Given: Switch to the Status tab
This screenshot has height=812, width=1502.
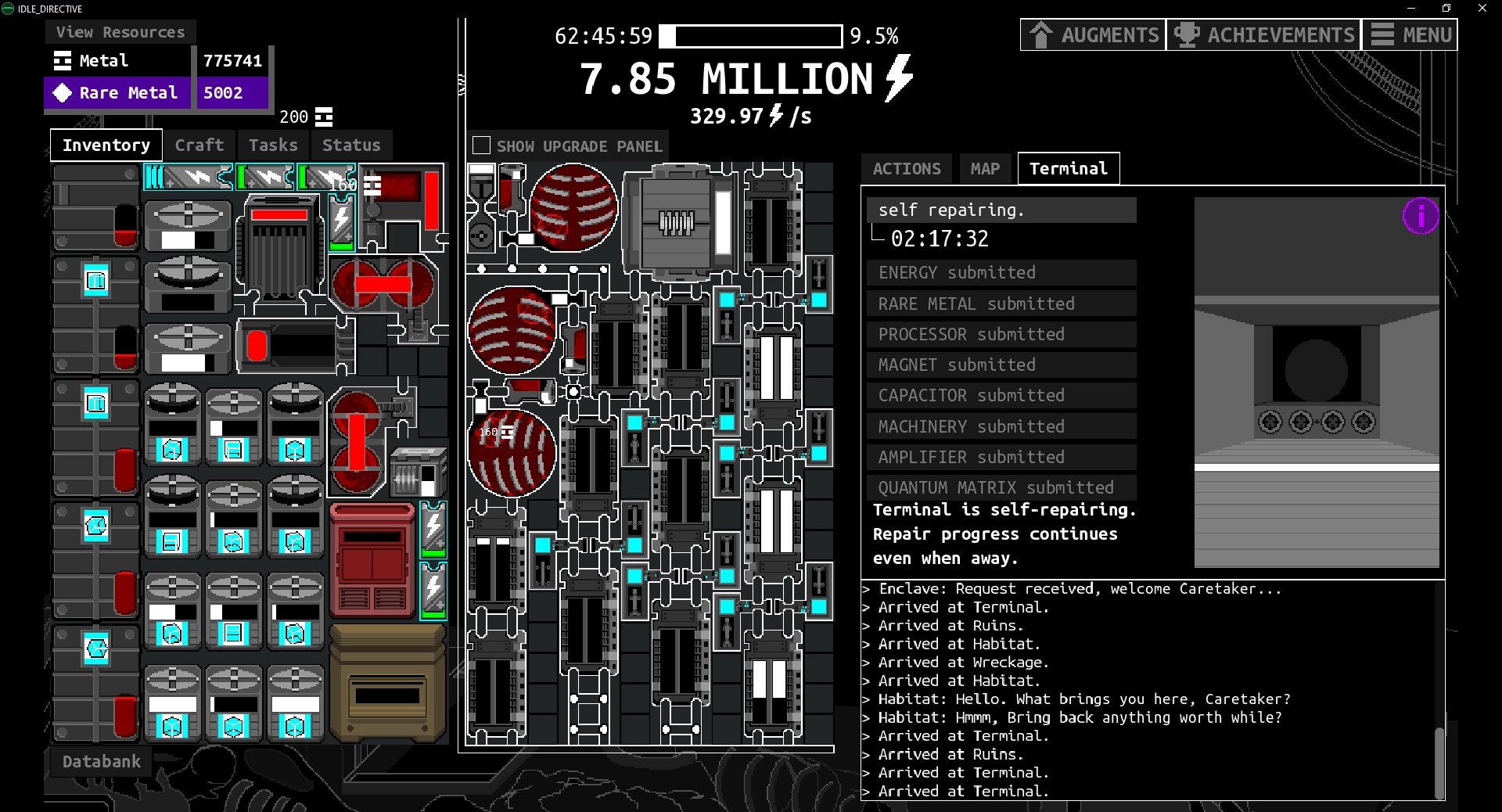Looking at the screenshot, I should tap(351, 145).
